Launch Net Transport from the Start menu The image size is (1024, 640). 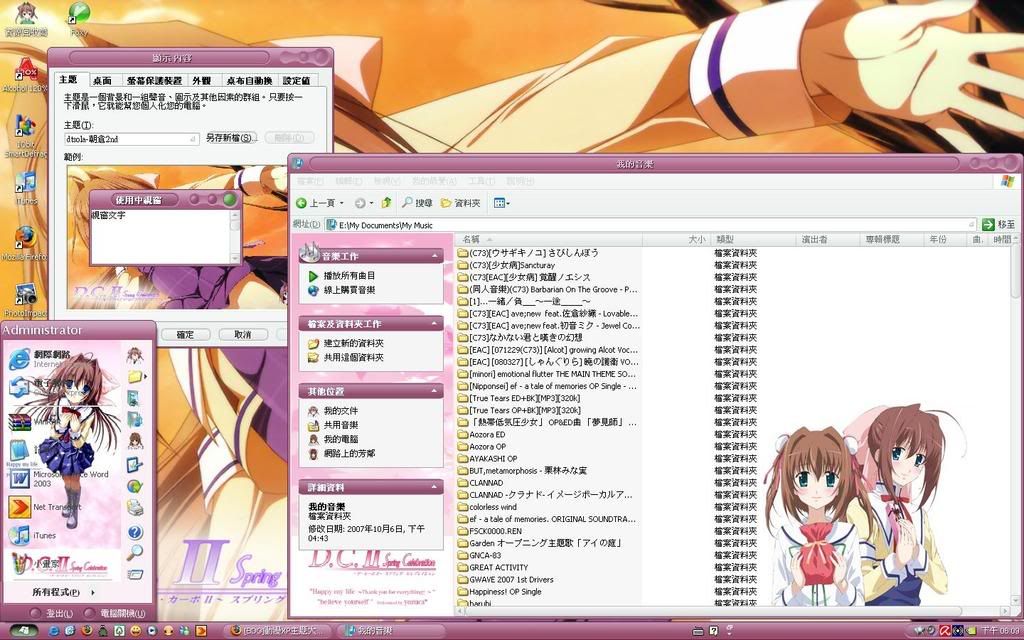[x=44, y=506]
